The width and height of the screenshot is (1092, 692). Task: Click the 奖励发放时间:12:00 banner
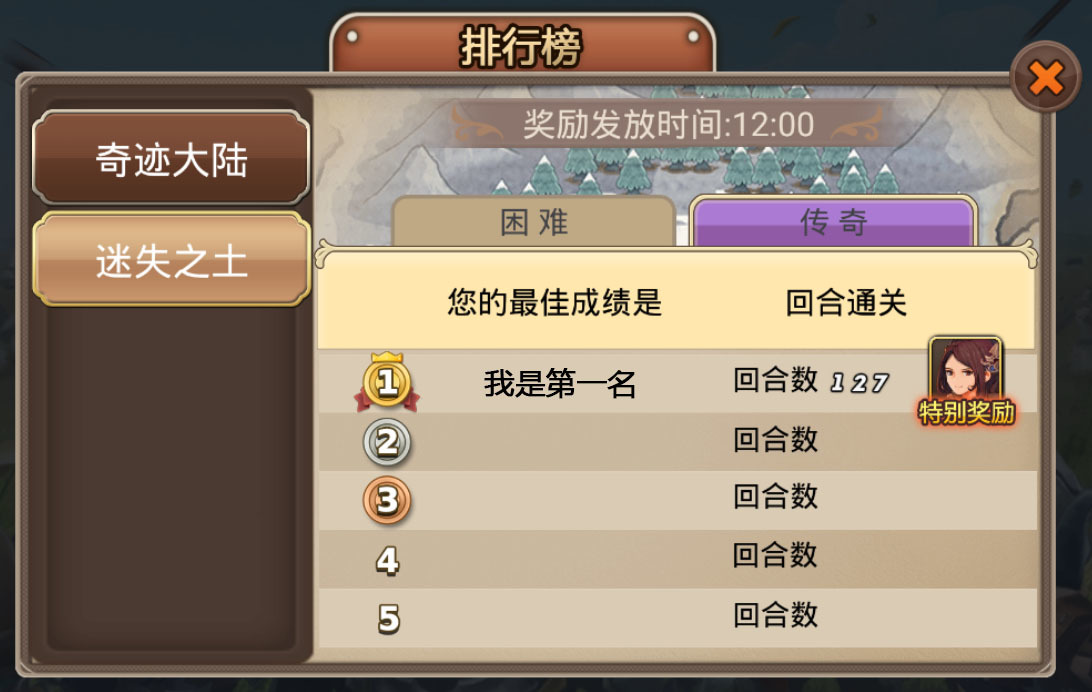(669, 125)
